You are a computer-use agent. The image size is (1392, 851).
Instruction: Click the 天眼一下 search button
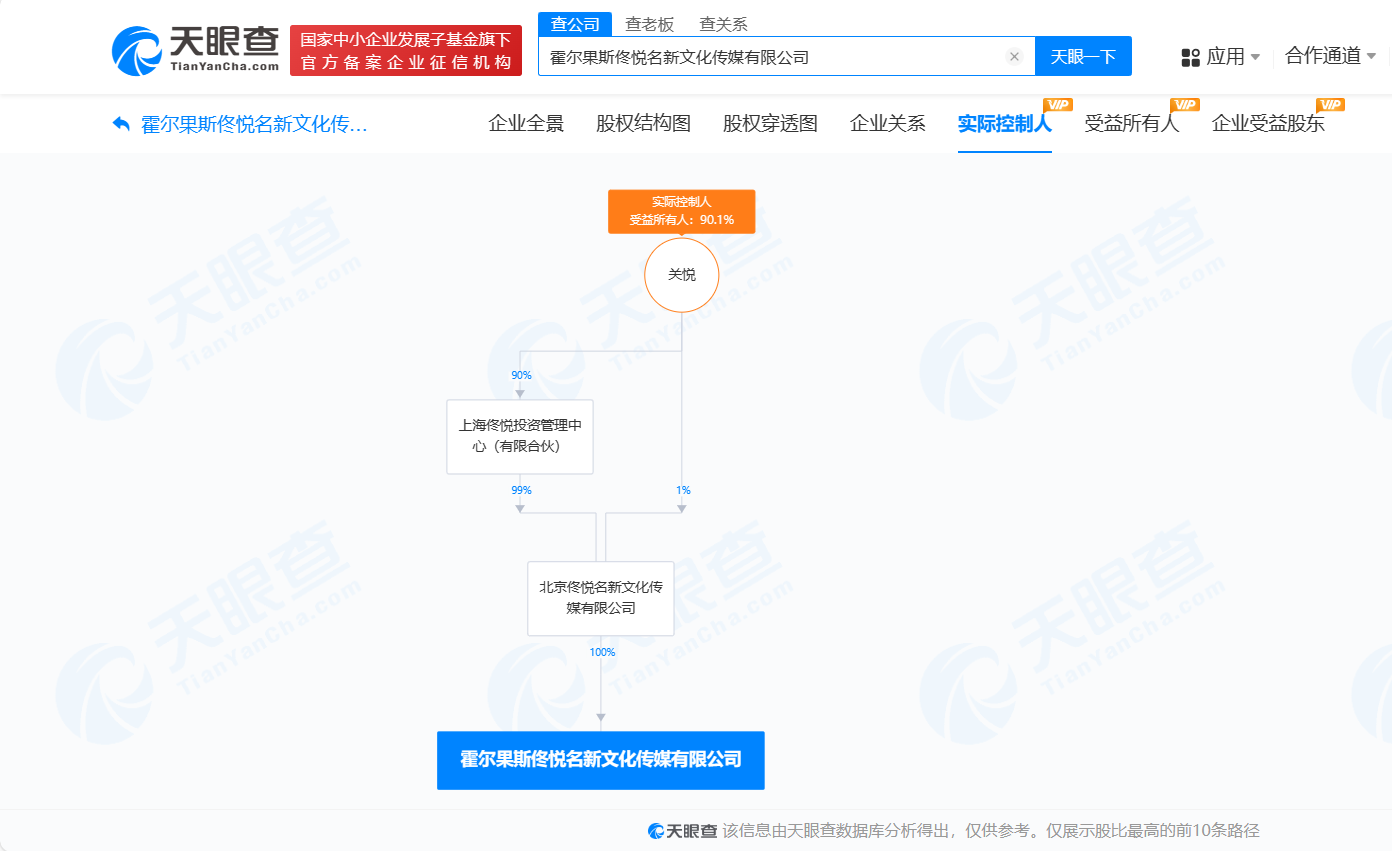(x=1083, y=56)
